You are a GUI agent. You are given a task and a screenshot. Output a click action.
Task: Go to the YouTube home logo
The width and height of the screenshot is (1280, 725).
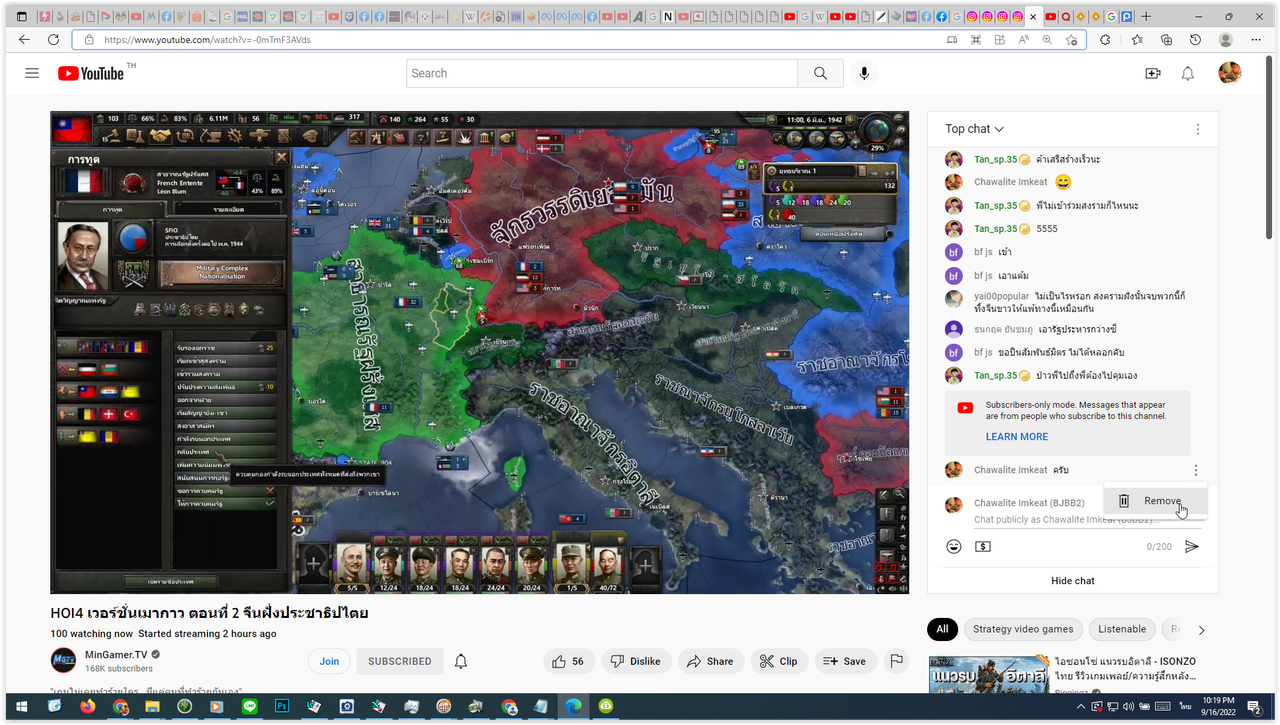coord(91,73)
